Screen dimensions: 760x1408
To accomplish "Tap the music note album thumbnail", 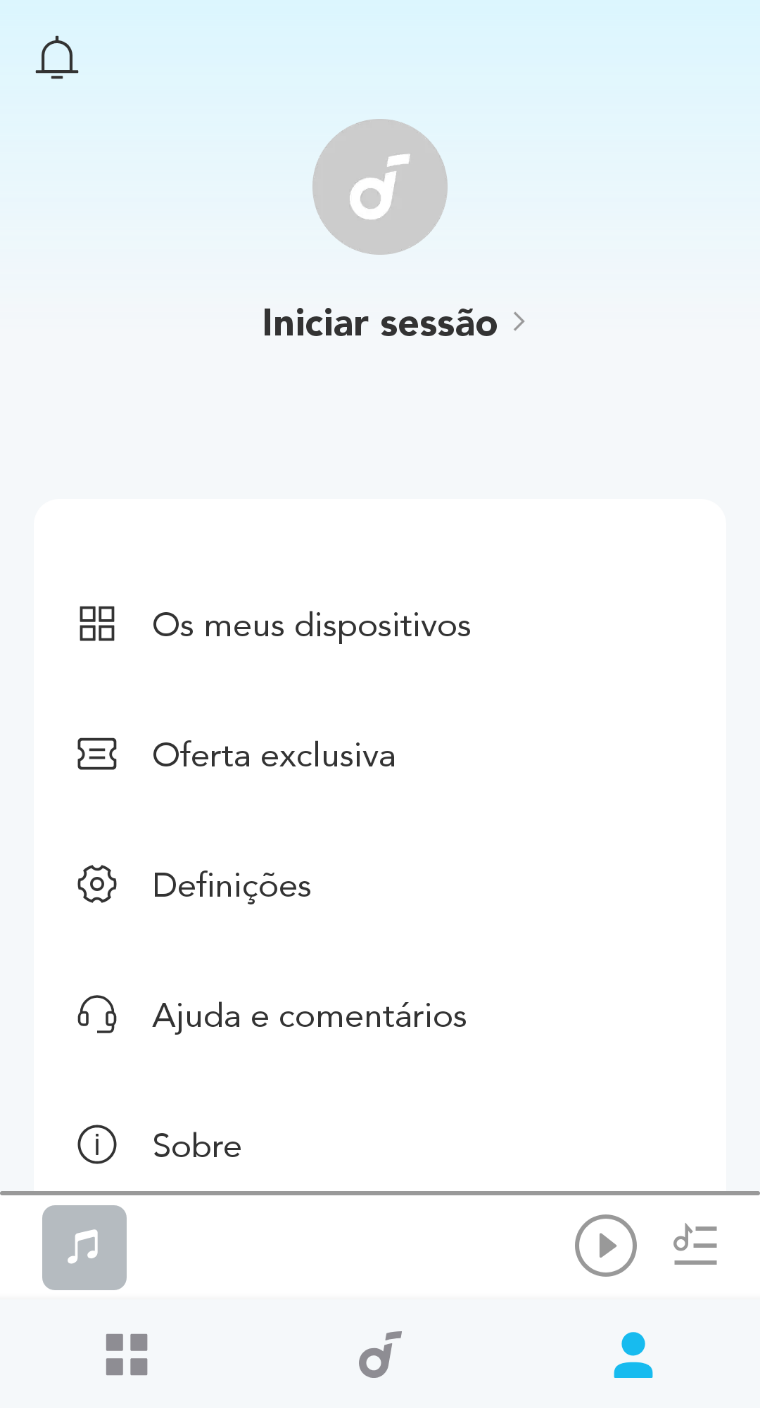I will pyautogui.click(x=84, y=1247).
